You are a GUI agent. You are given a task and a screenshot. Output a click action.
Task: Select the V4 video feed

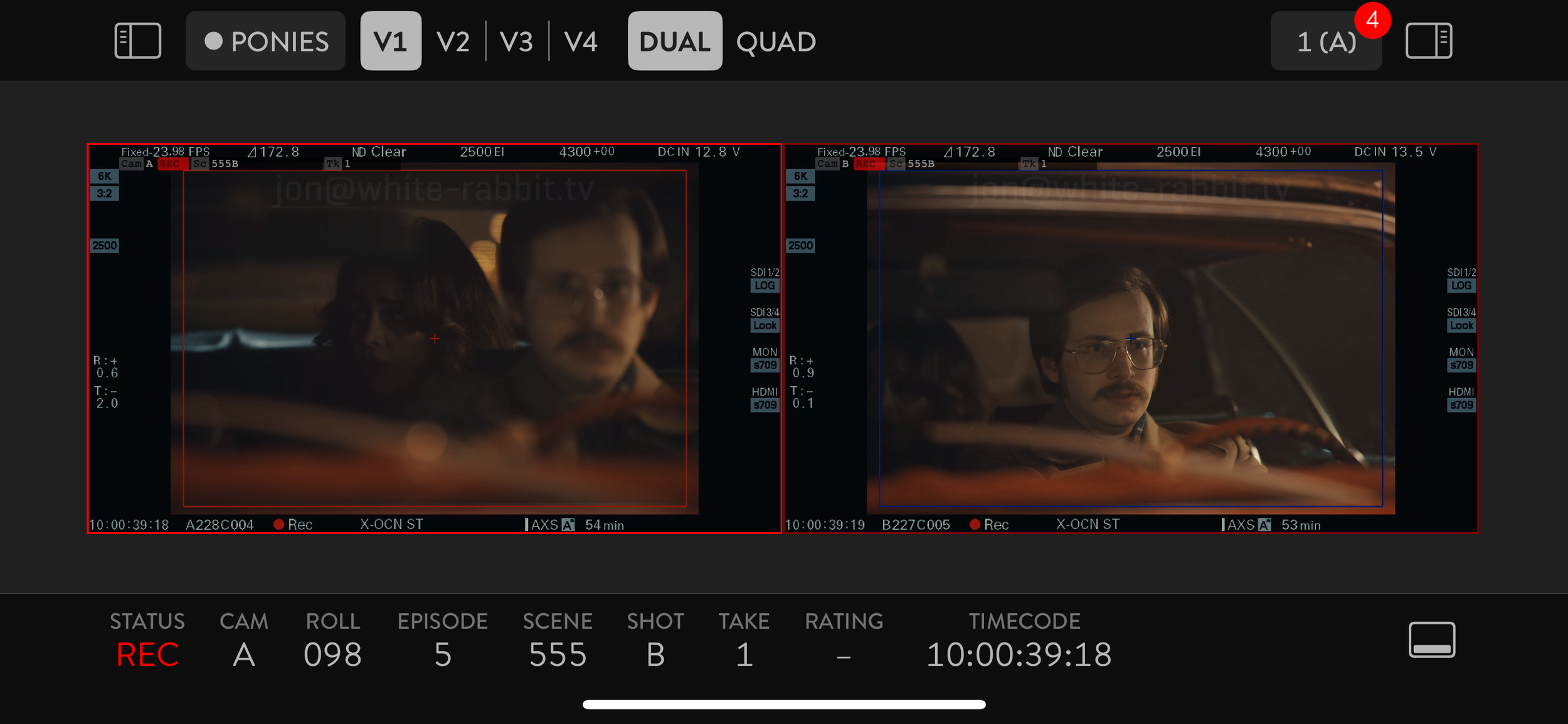[580, 41]
